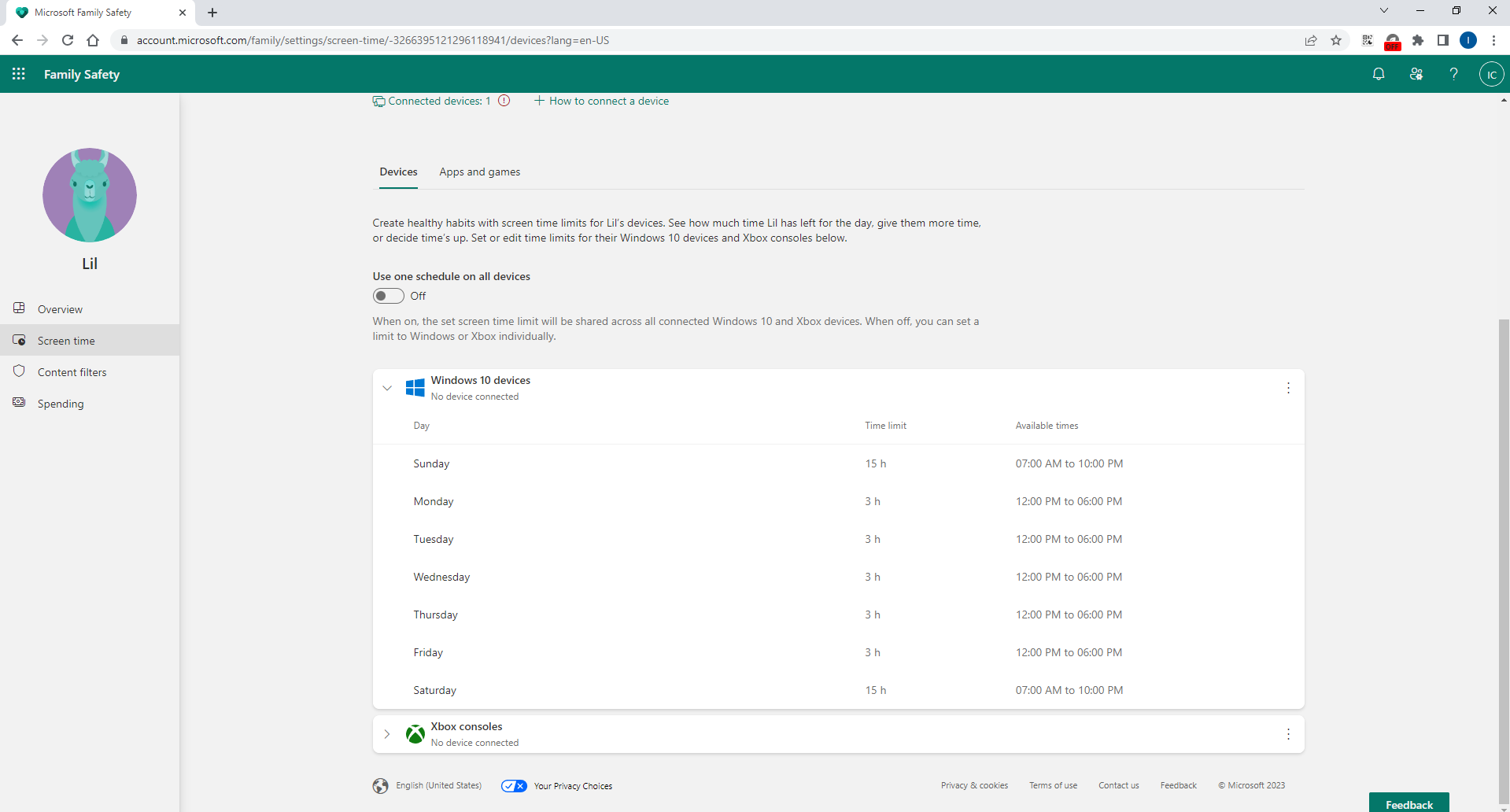Click Sunday's 15 h time limit
This screenshot has width=1510, height=812.
pyautogui.click(x=876, y=463)
